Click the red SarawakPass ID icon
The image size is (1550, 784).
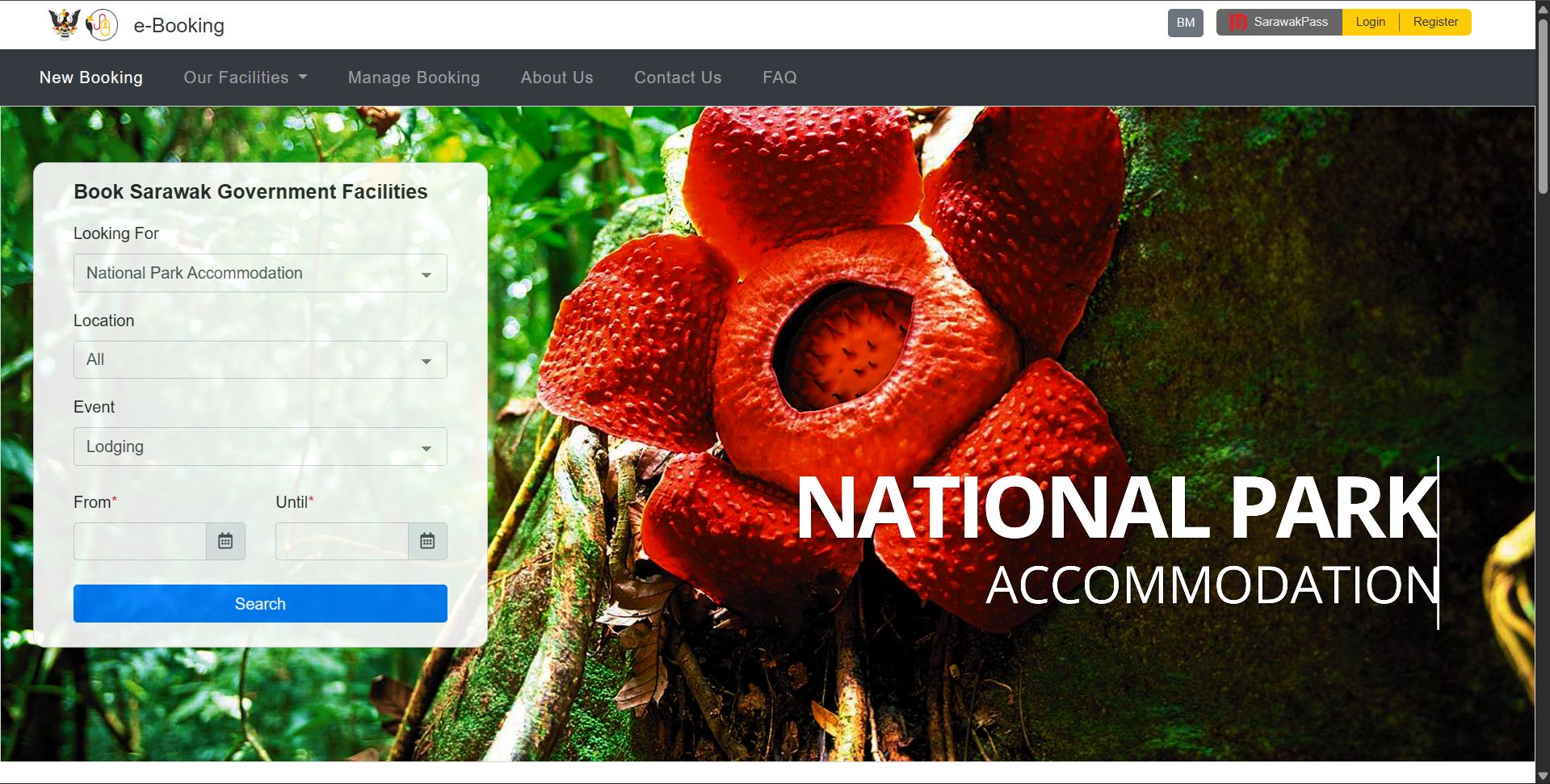pyautogui.click(x=1236, y=22)
